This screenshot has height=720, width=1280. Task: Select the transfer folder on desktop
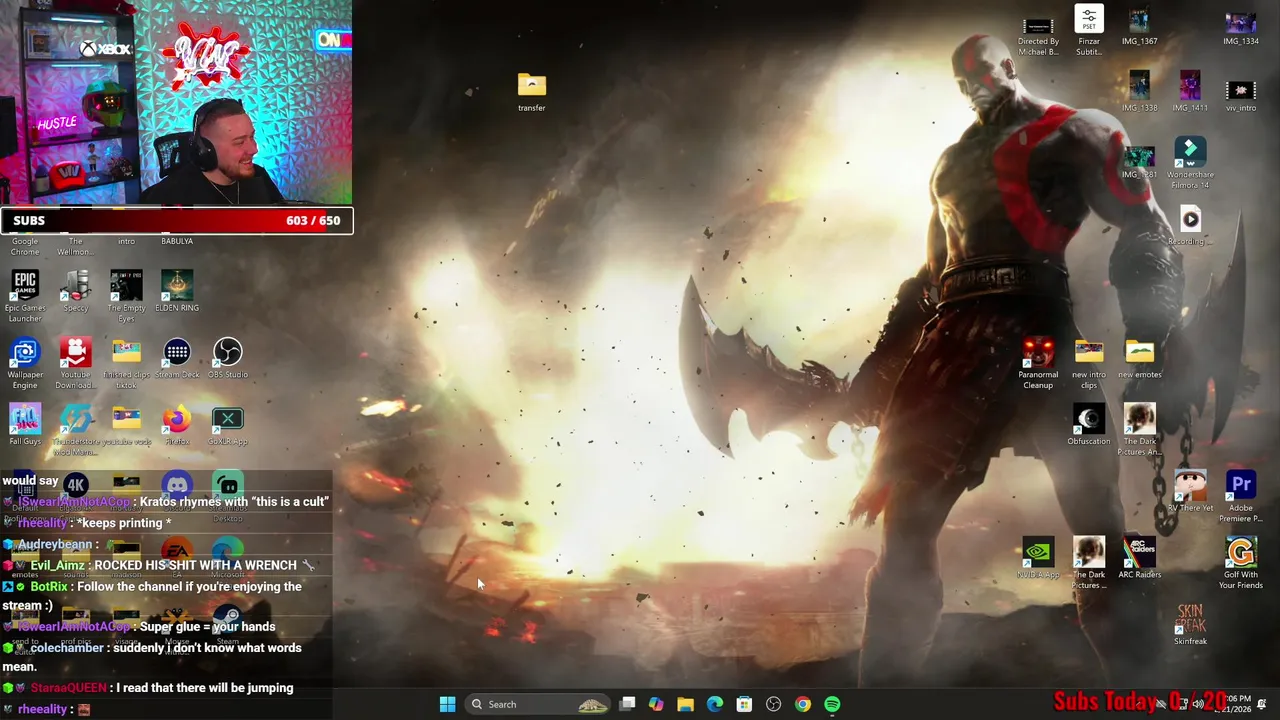pos(532,92)
